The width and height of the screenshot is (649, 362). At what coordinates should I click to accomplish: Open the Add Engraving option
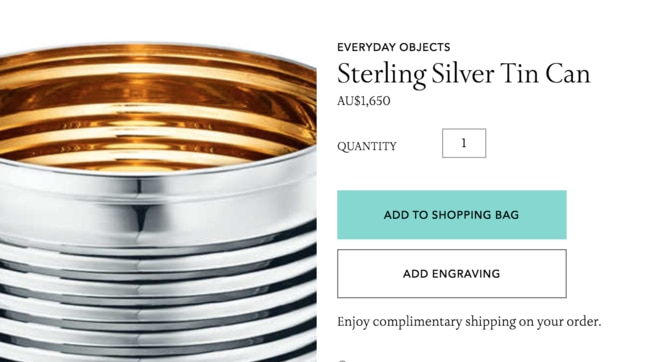coord(452,273)
